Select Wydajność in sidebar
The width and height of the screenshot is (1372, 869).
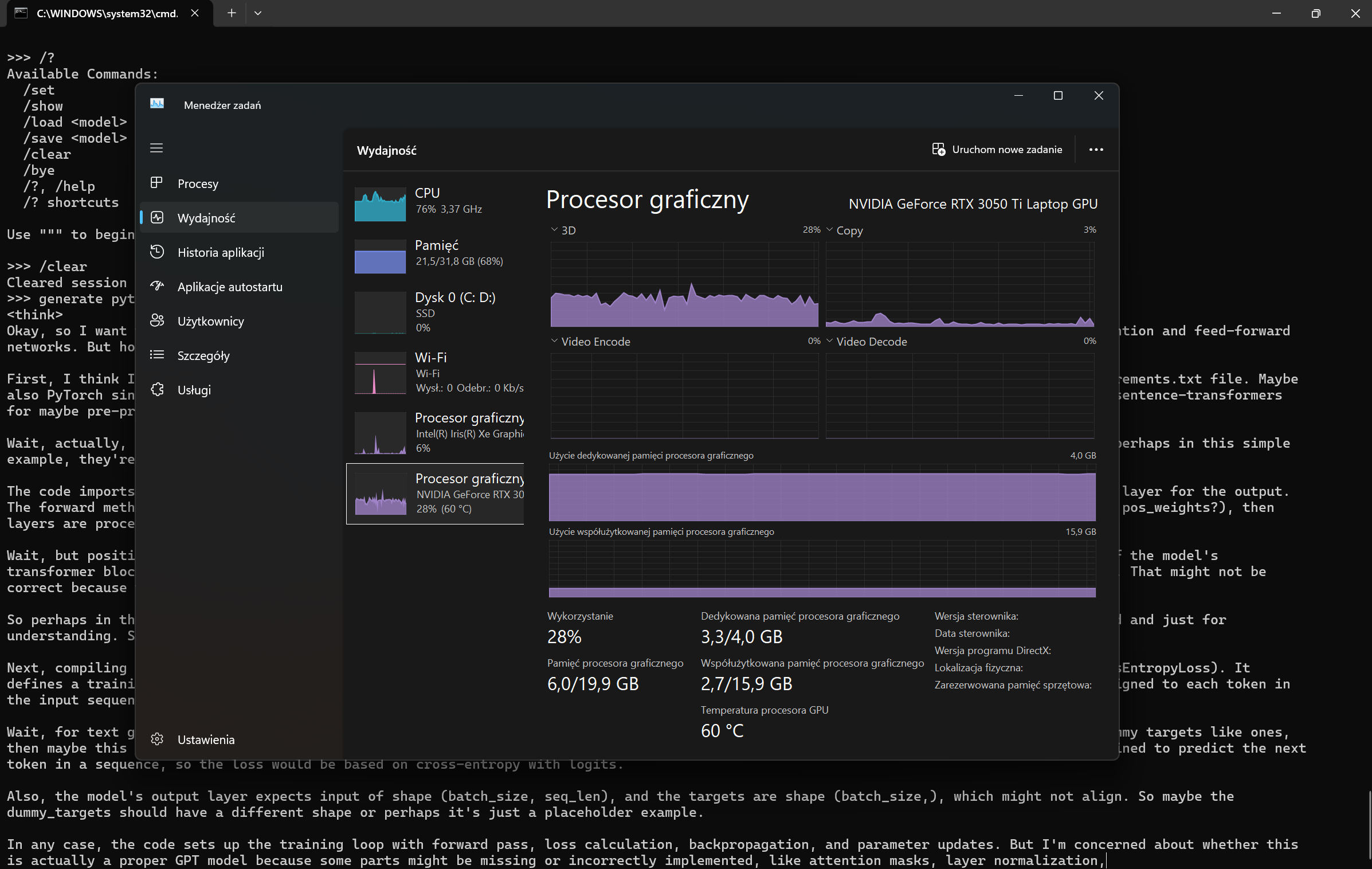coord(239,218)
